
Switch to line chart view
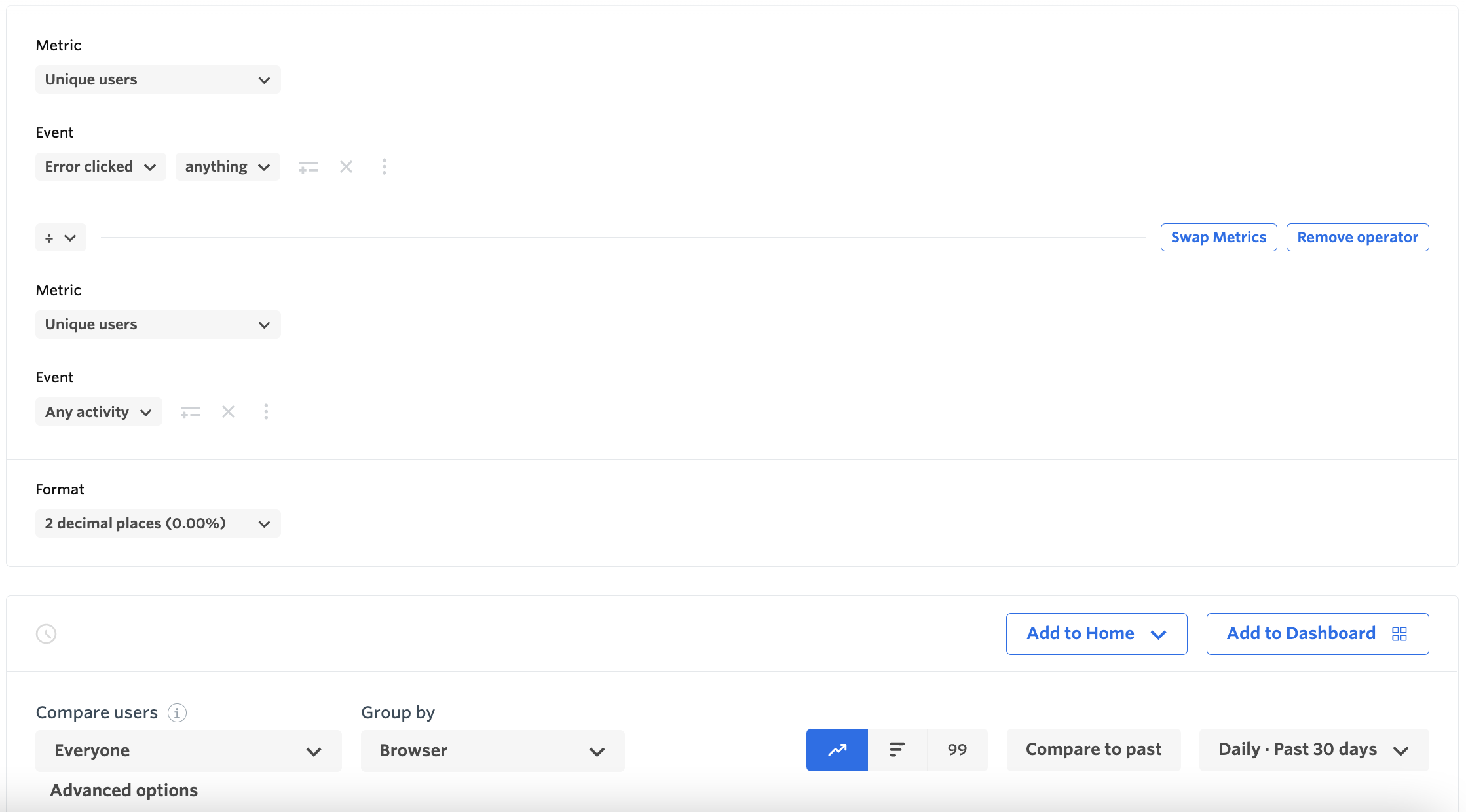837,750
